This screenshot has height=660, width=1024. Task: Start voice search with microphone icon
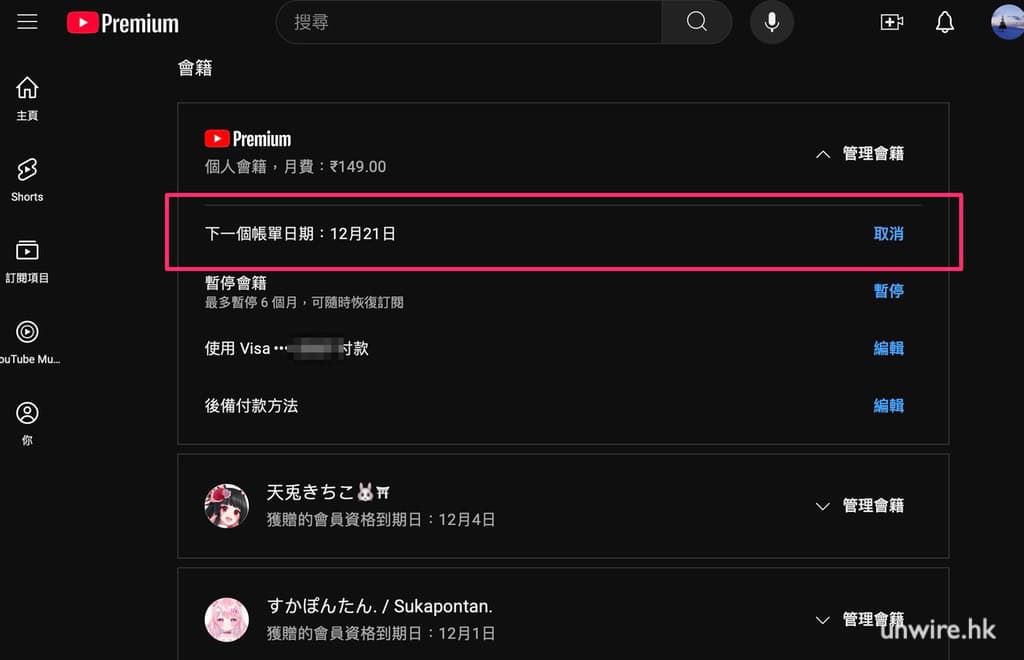point(771,22)
